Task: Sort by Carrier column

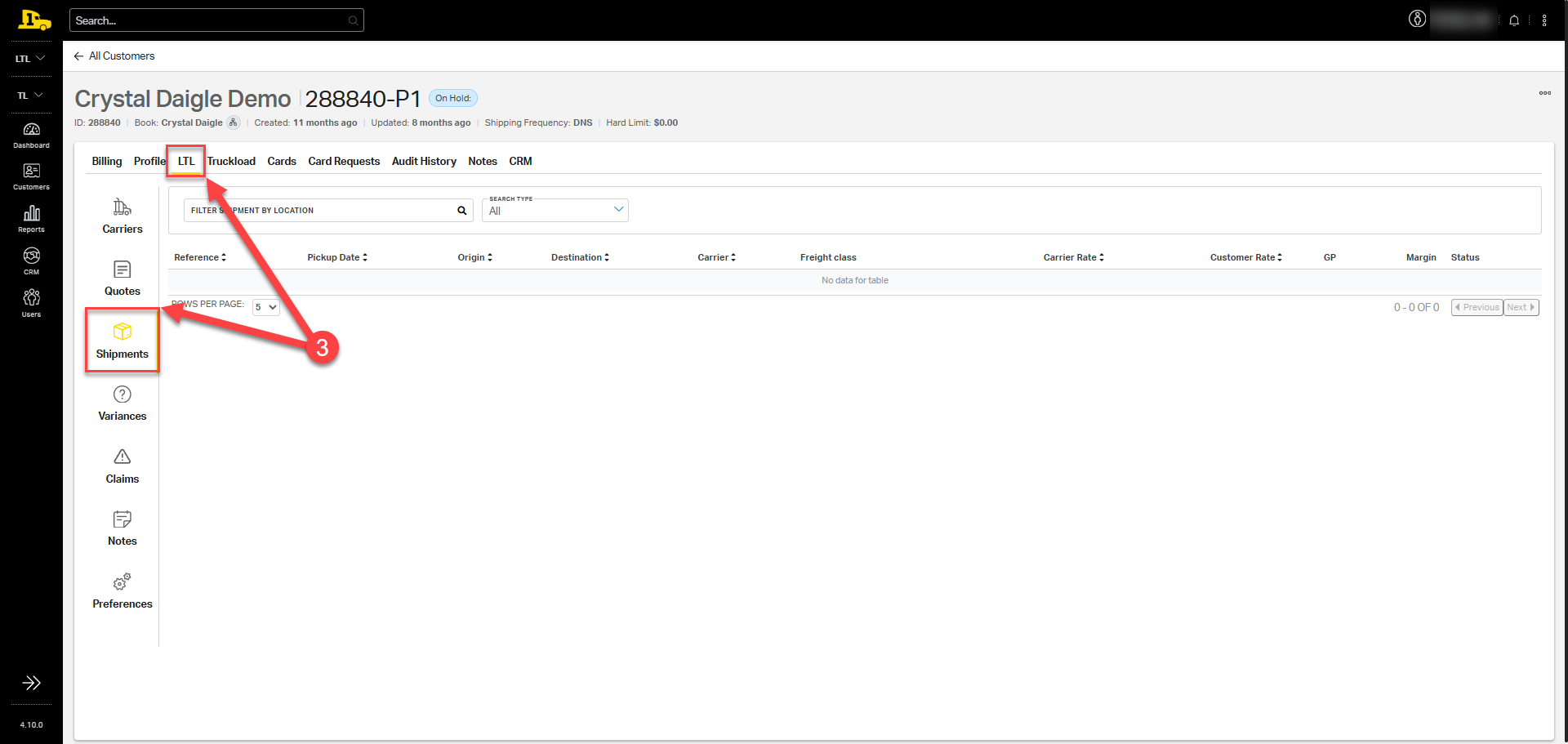Action: pos(716,257)
